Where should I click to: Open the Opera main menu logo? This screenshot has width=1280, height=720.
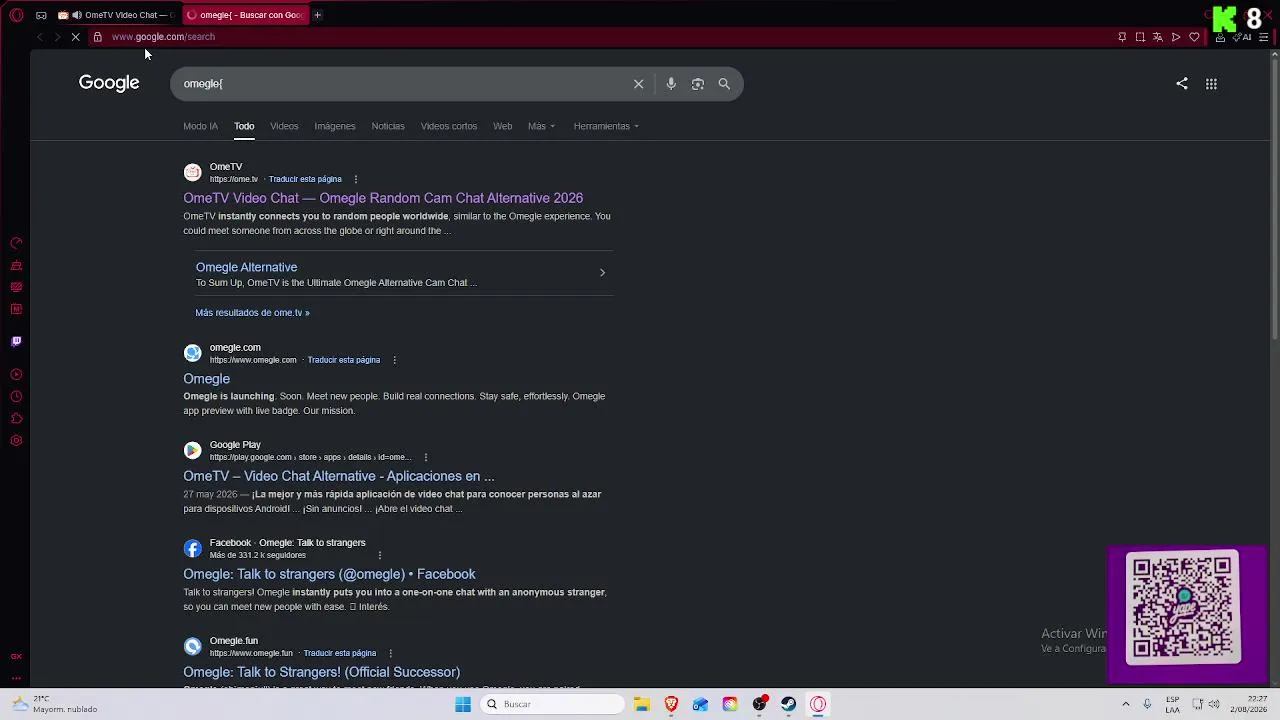coord(16,15)
